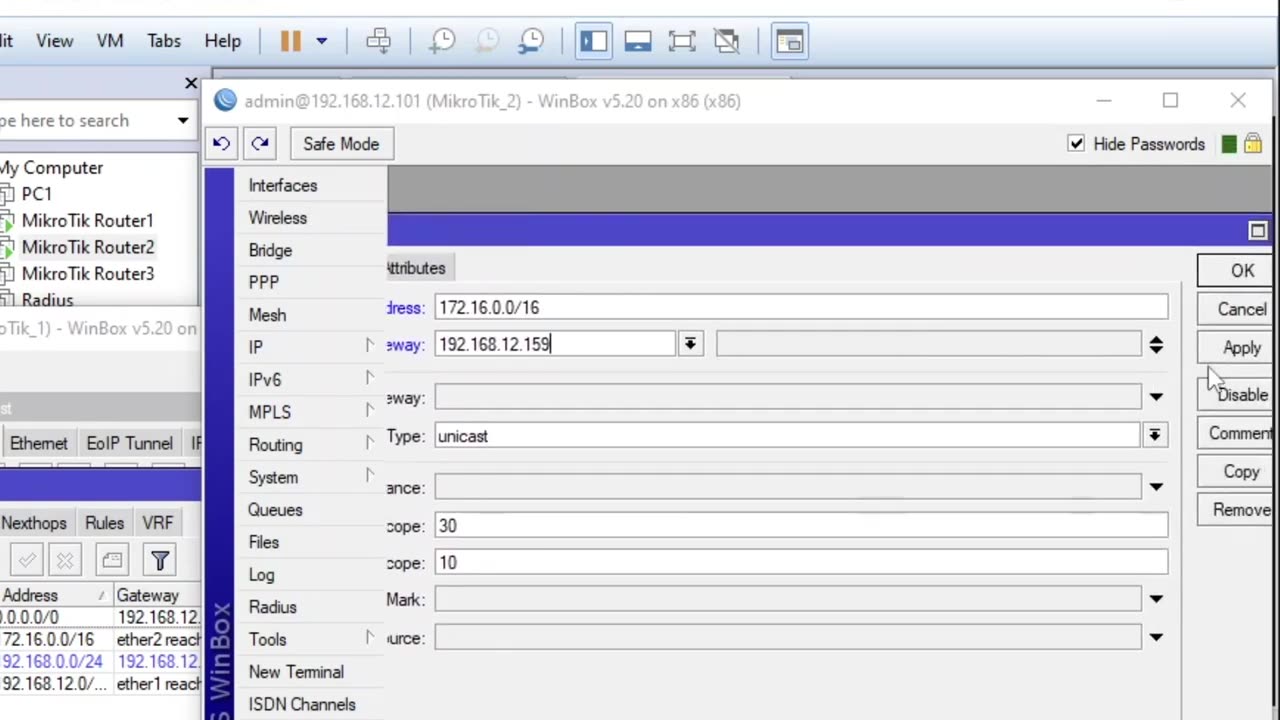1280x720 pixels.
Task: Expand the Pref. Source dropdown arrow
Action: click(x=1156, y=638)
